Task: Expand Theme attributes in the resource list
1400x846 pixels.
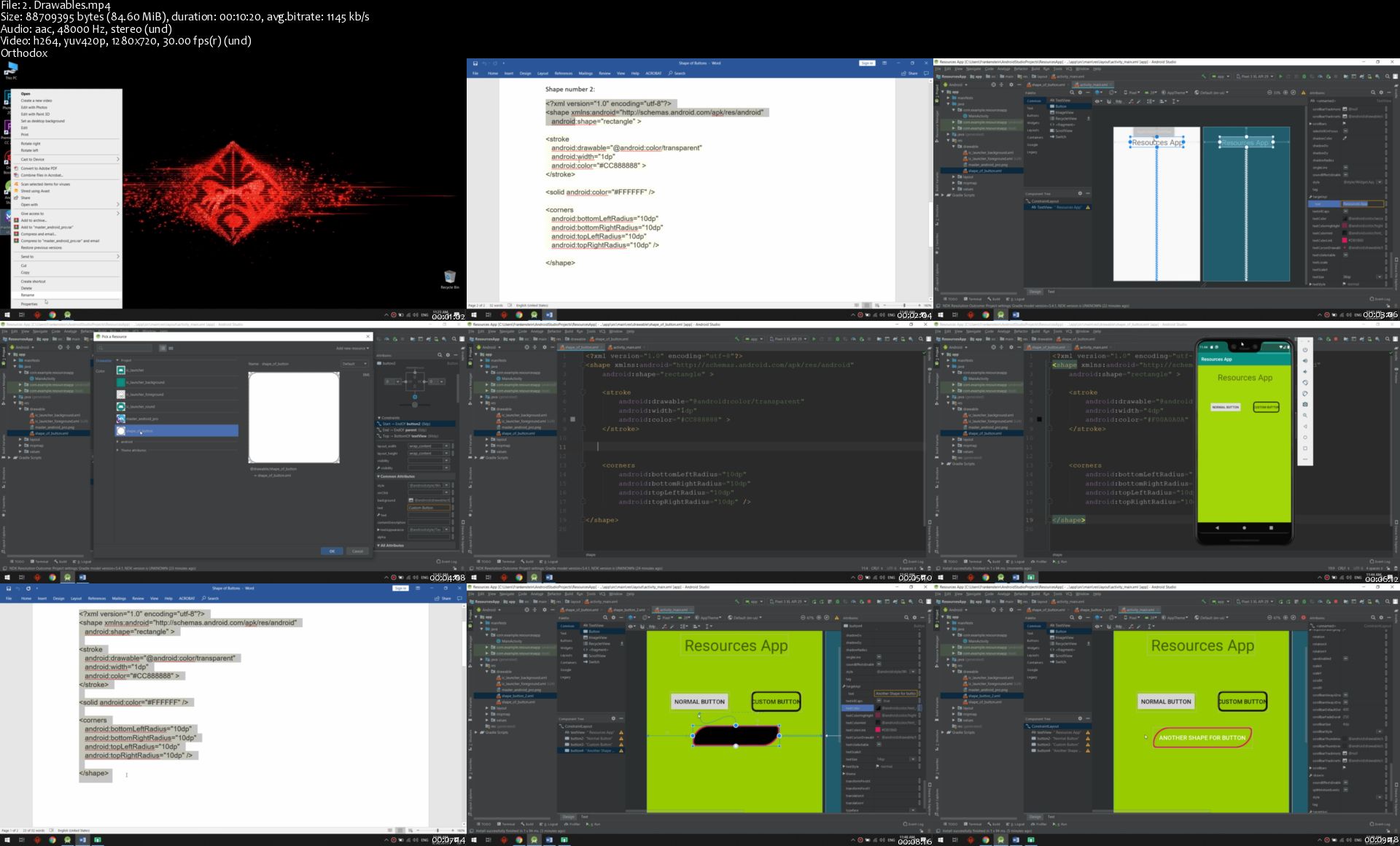Action: (x=118, y=450)
